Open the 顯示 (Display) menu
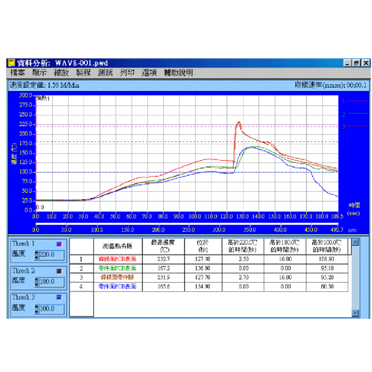 (39, 73)
